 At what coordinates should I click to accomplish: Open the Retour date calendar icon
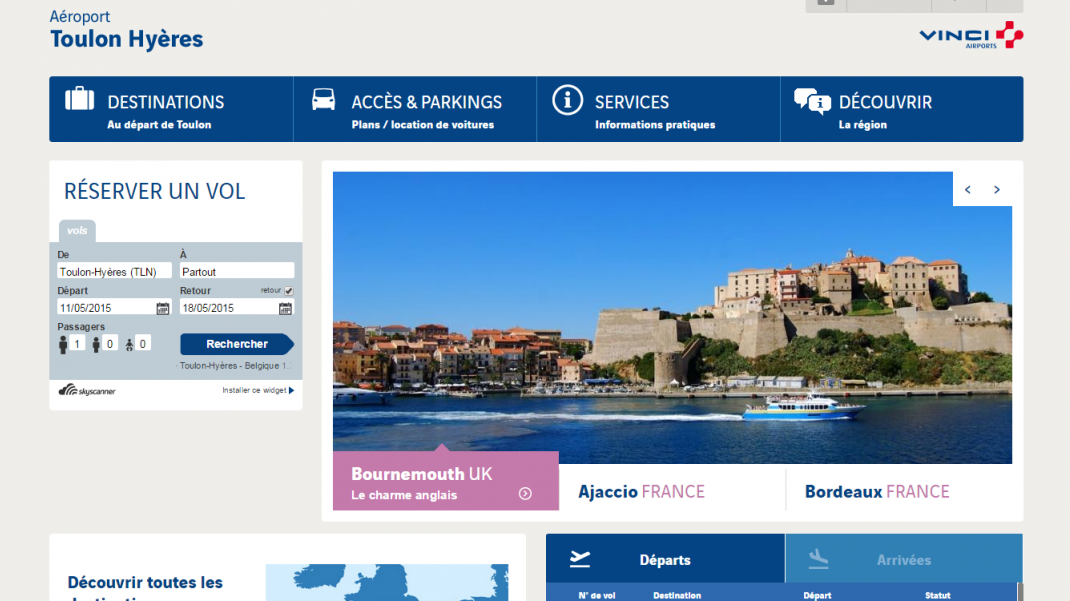pos(285,308)
